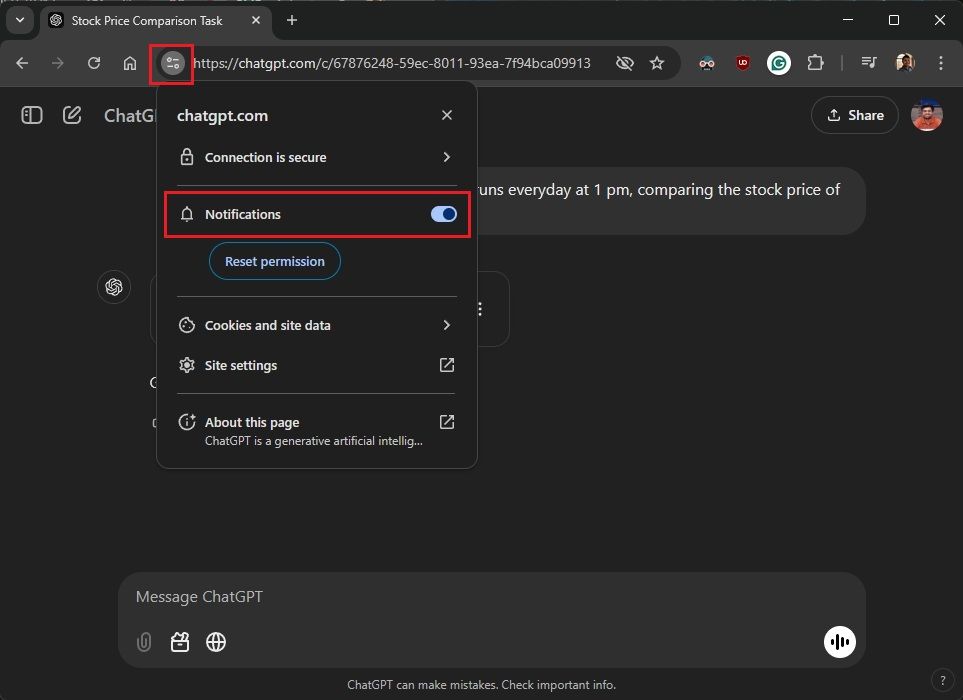Open the browser extensions puzzle icon
963x700 pixels.
coord(815,62)
